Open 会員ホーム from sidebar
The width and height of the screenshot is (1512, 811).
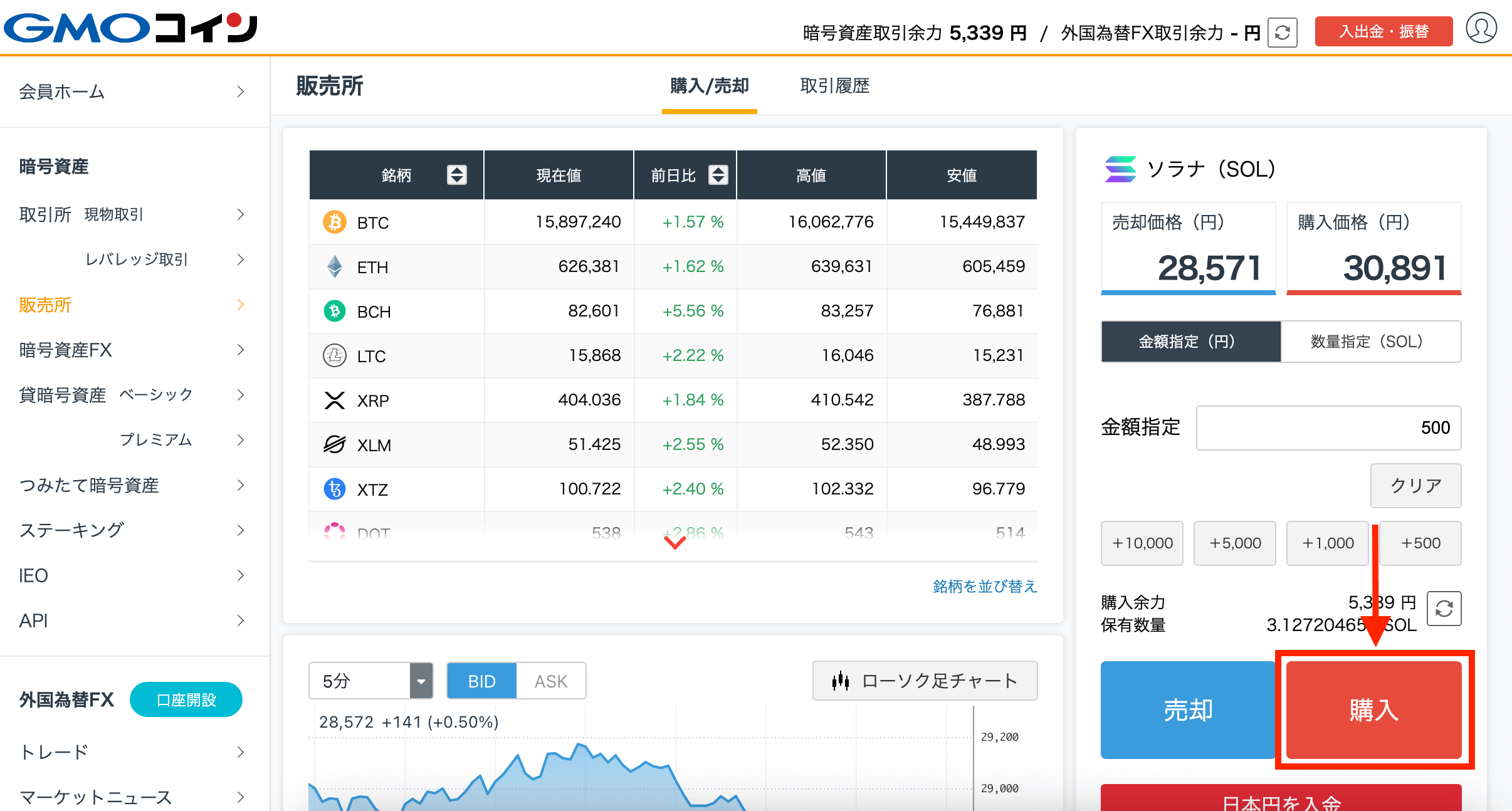[132, 92]
